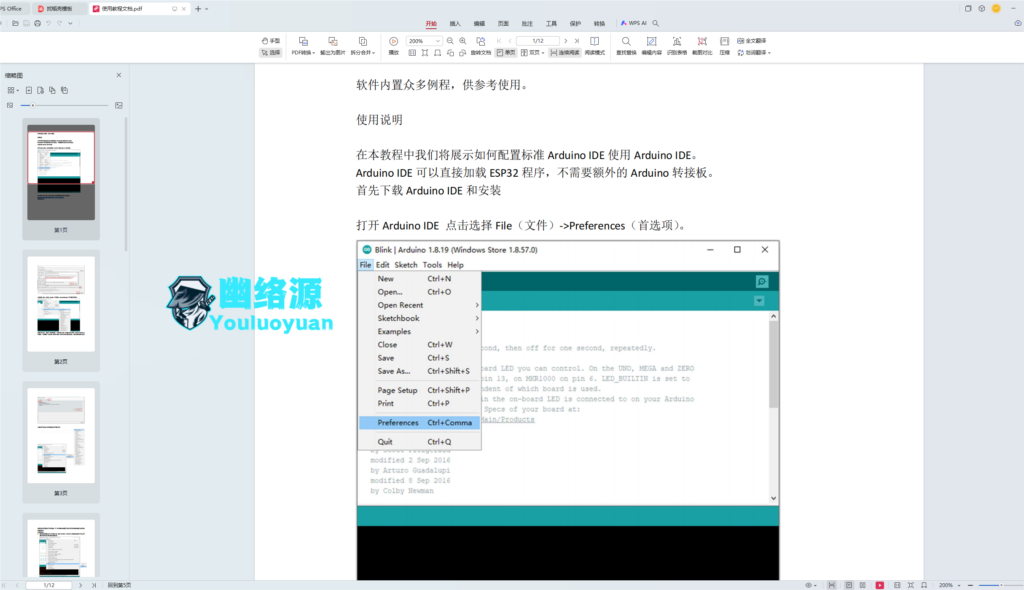The width and height of the screenshot is (1024, 590).
Task: Switch to the 工具 ribbon tab
Action: click(x=551, y=24)
